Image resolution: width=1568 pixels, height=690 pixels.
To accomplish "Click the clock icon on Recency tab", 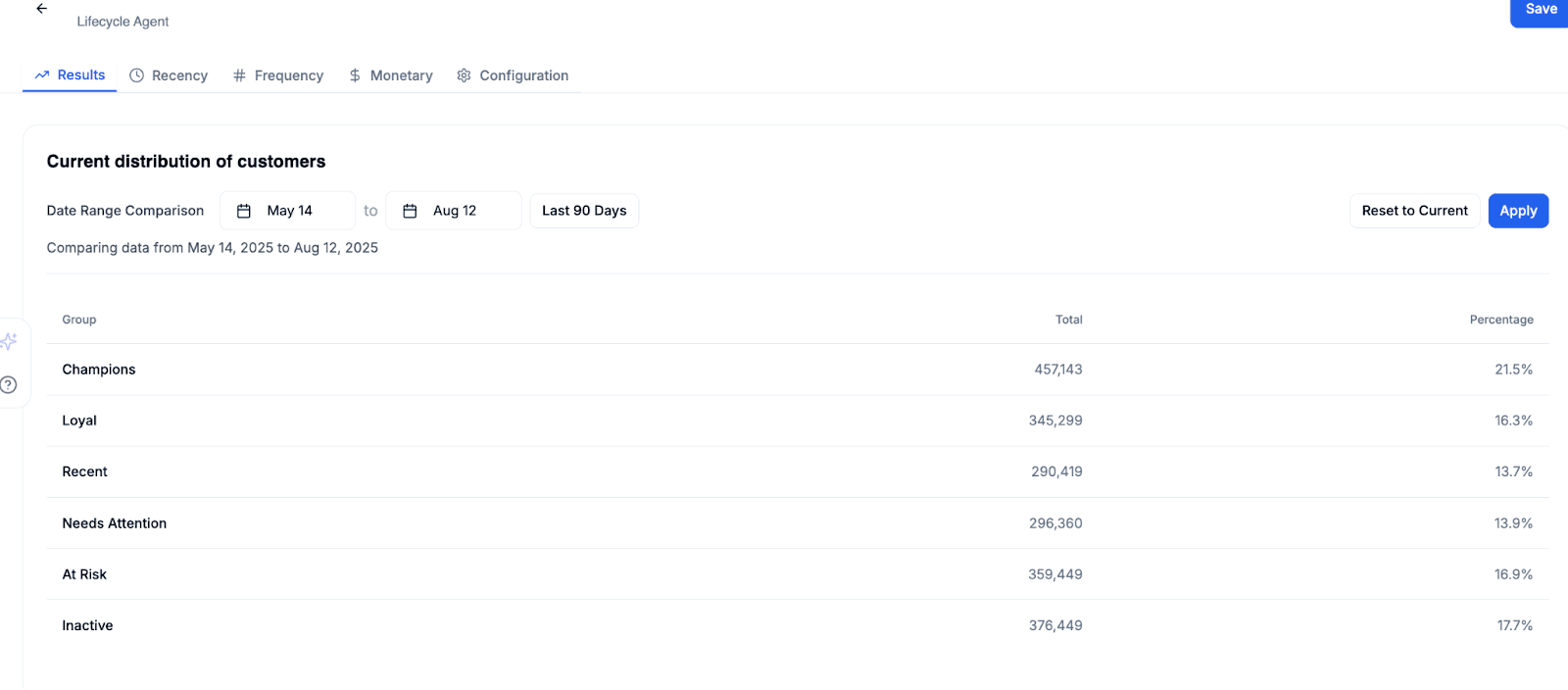I will click(137, 75).
